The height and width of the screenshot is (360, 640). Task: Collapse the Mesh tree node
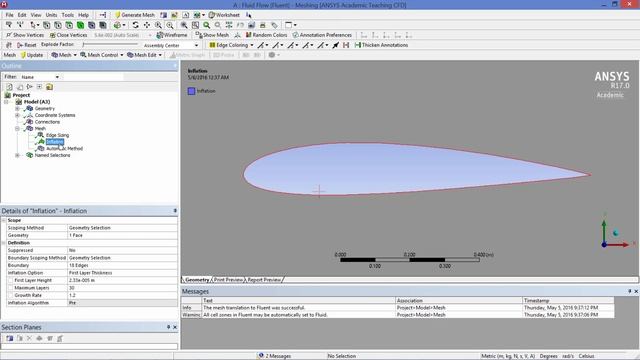click(17, 129)
